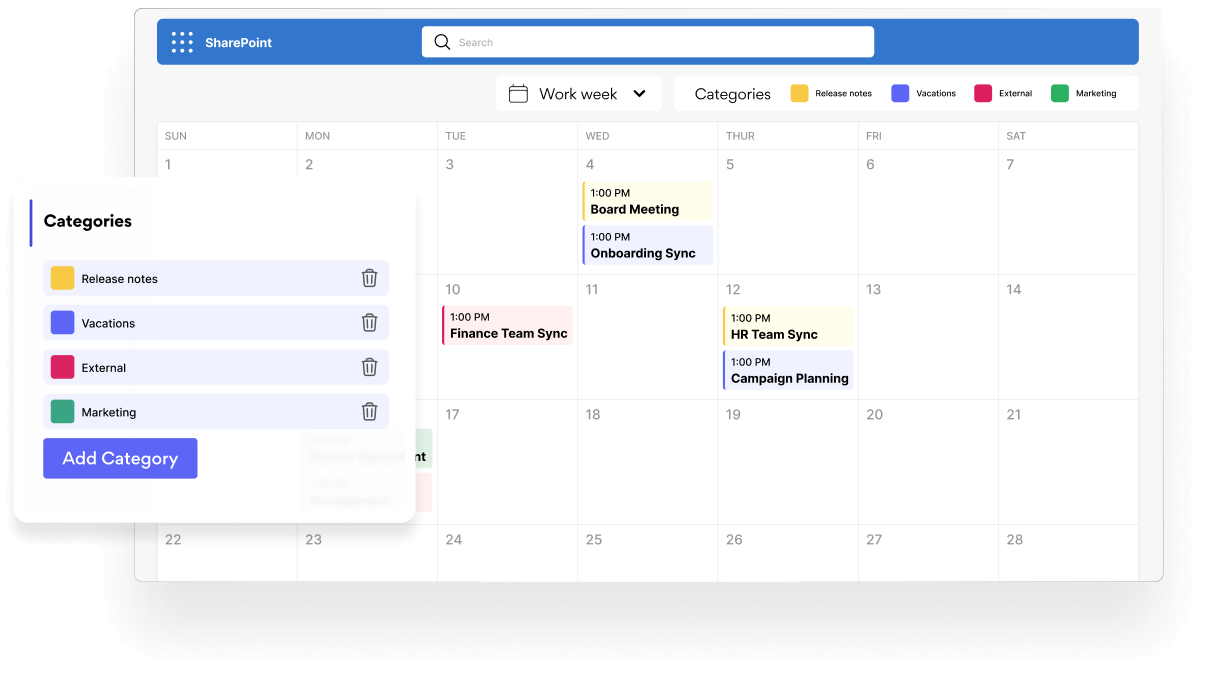Select Marketing text in Categories panel
The height and width of the screenshot is (690, 1221).
click(x=109, y=412)
